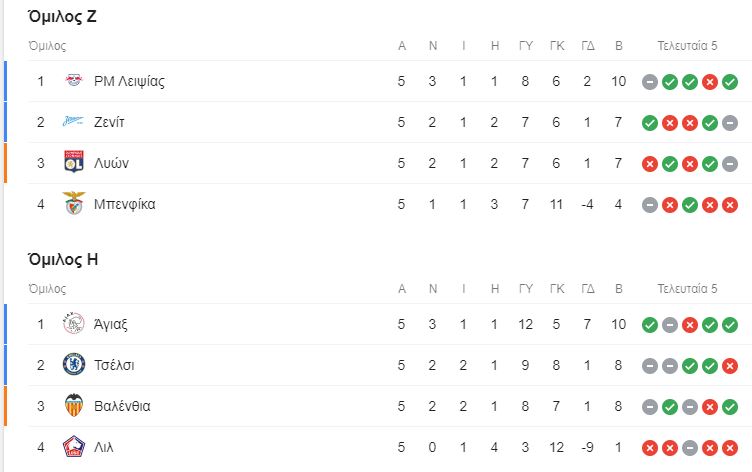The image size is (752, 472).
Task: Click the Valencia club crest
Action: coord(74,405)
